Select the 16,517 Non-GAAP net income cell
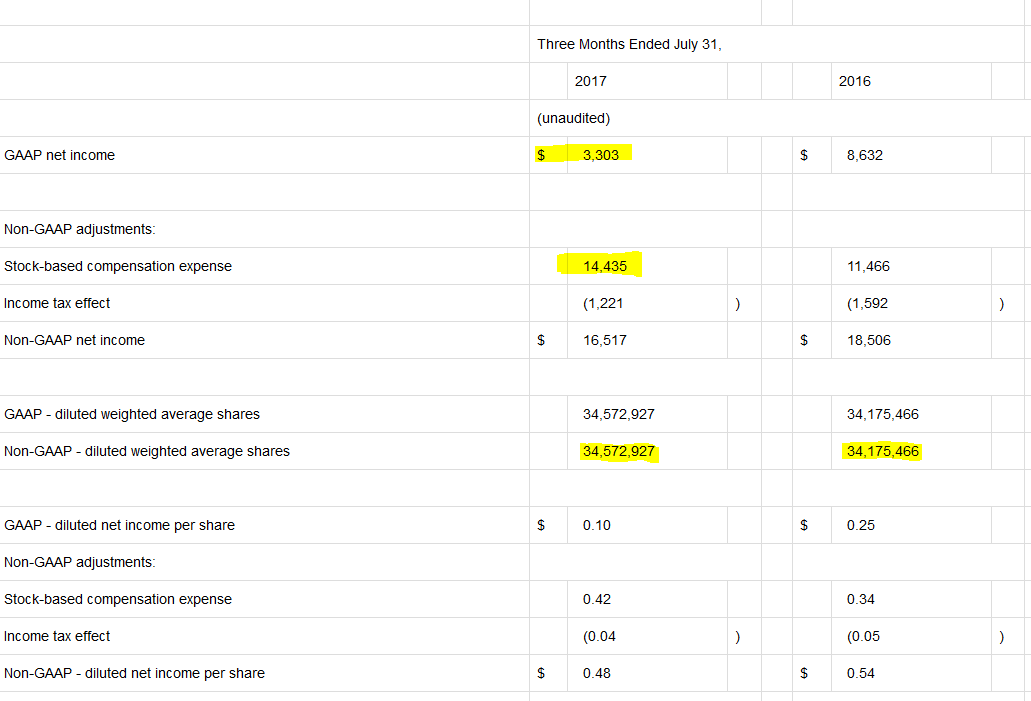The height and width of the screenshot is (701, 1031). tap(605, 340)
